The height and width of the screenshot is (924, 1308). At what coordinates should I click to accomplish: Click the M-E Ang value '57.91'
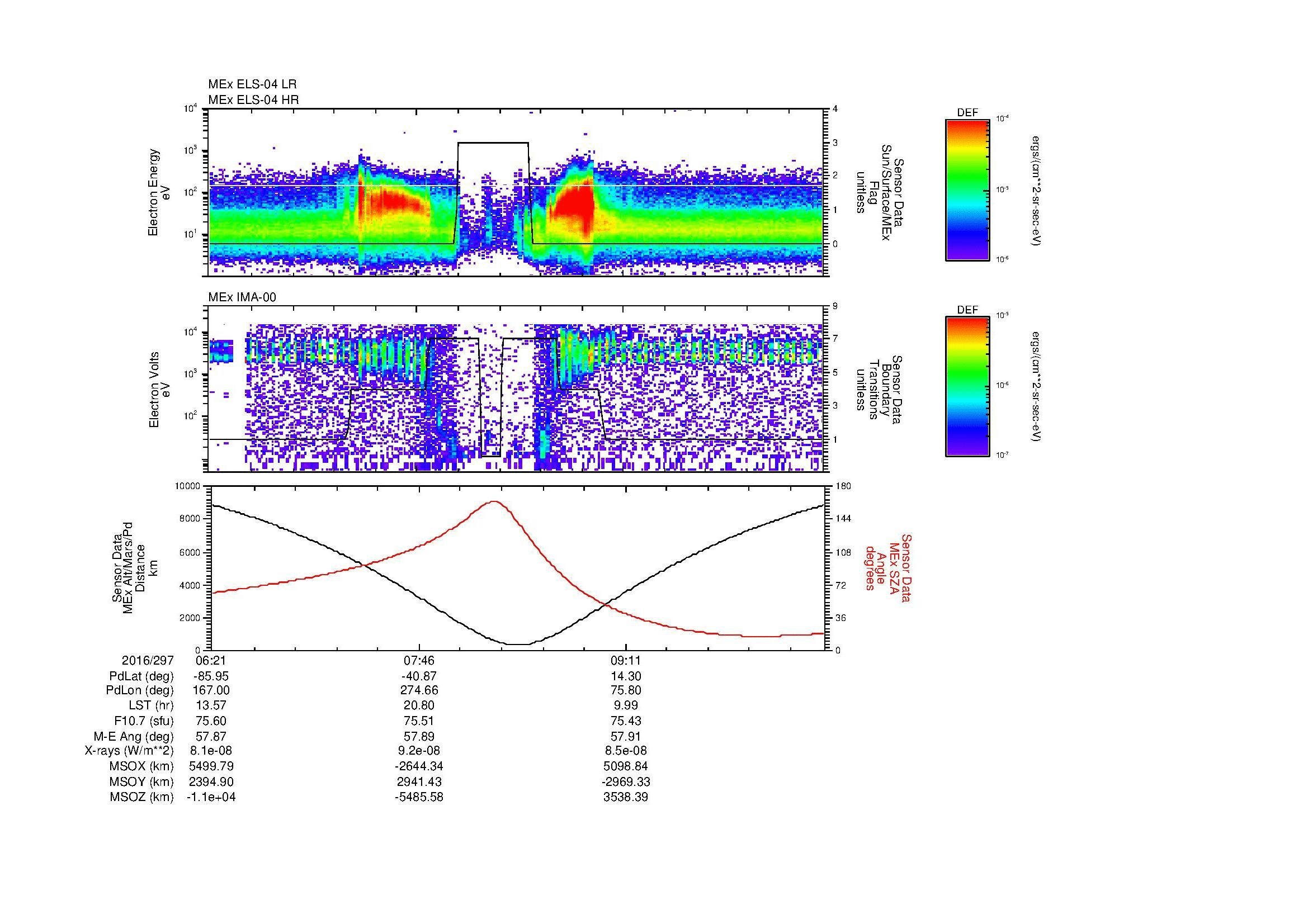point(626,737)
